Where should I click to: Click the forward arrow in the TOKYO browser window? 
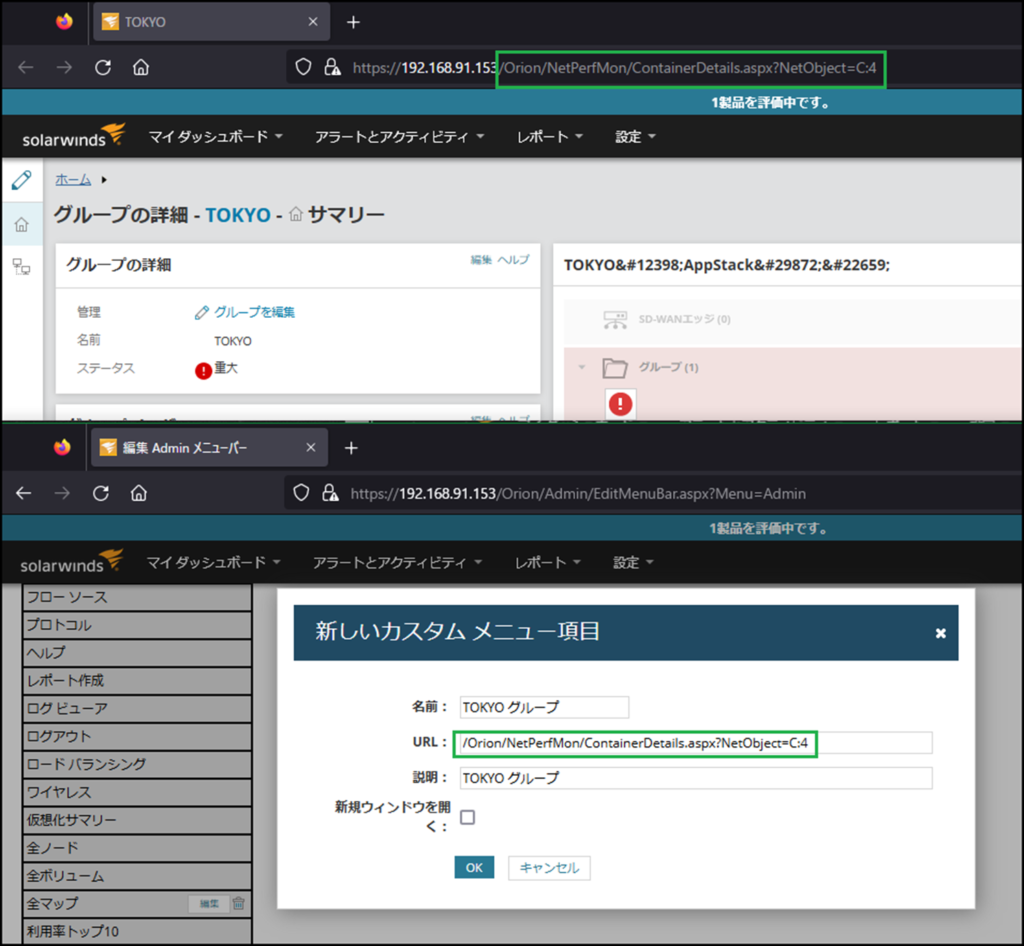64,67
